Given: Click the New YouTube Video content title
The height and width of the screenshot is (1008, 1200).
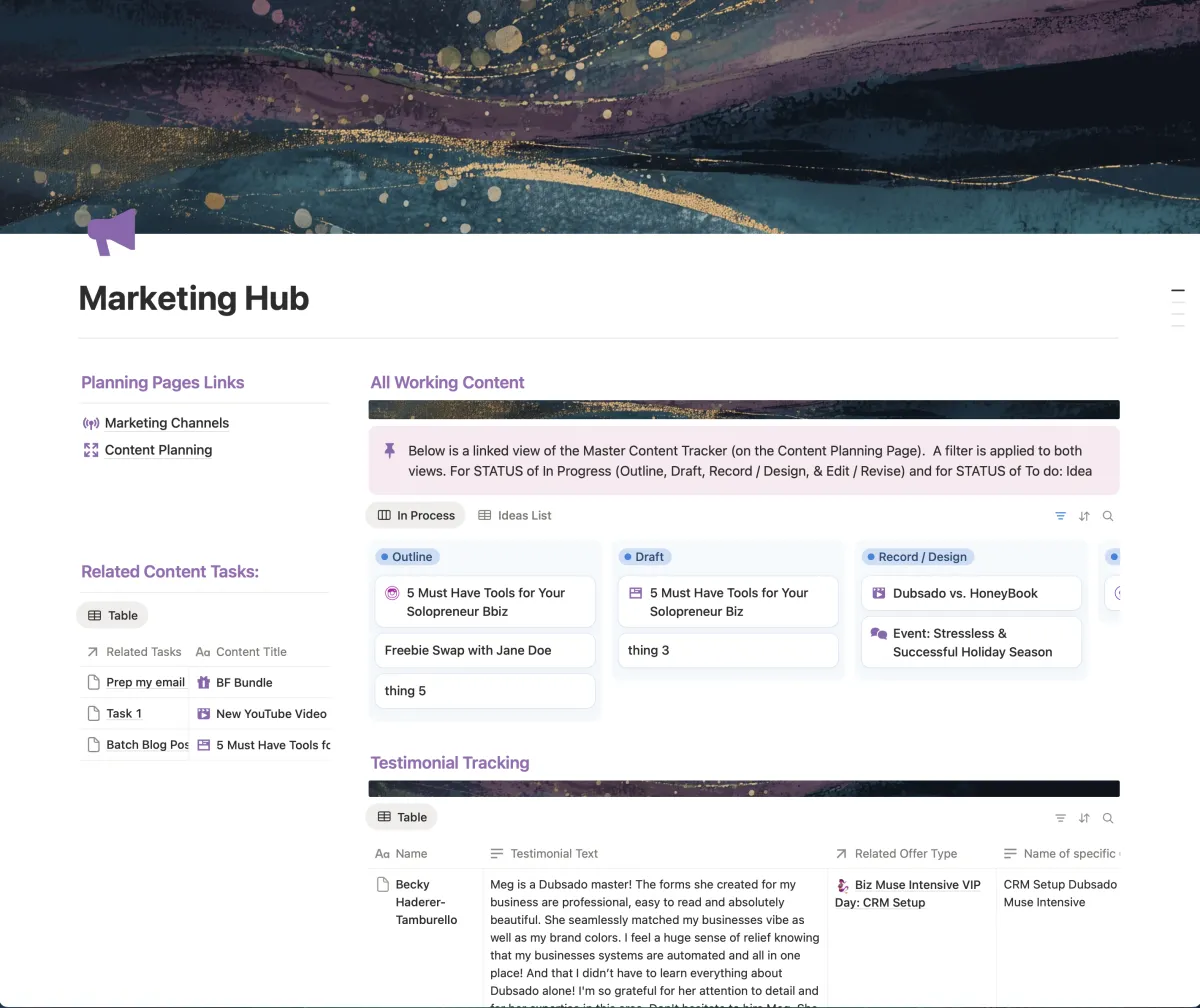Looking at the screenshot, I should [271, 713].
